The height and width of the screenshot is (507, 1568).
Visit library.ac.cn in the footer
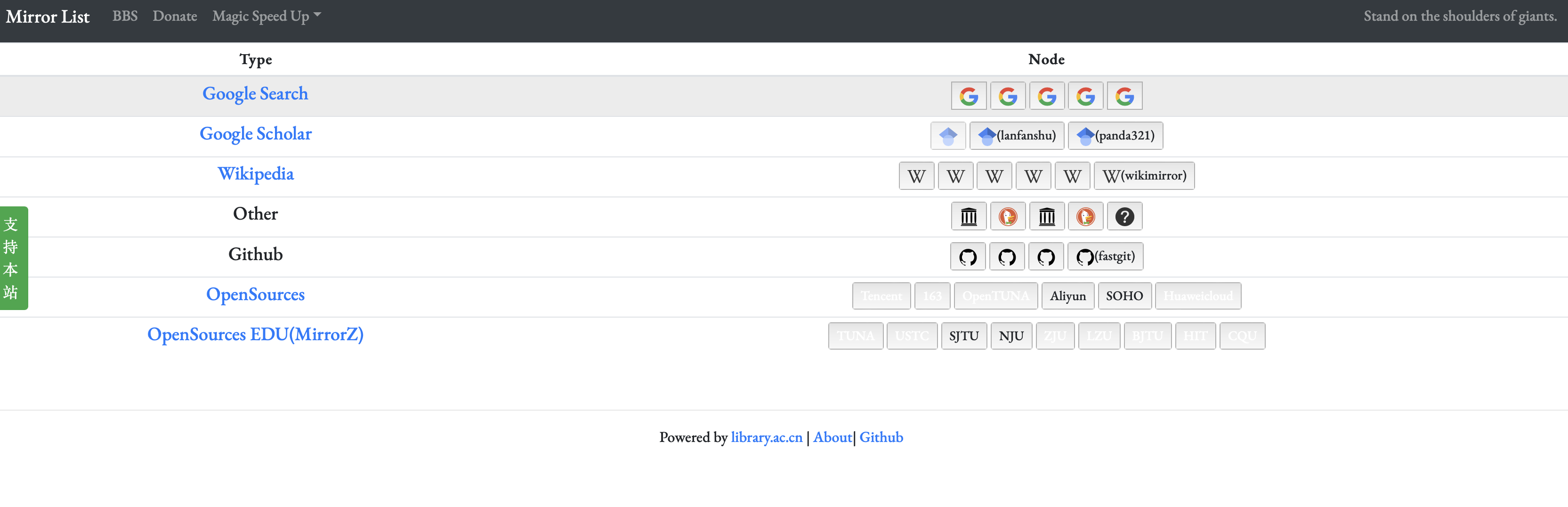(x=767, y=438)
